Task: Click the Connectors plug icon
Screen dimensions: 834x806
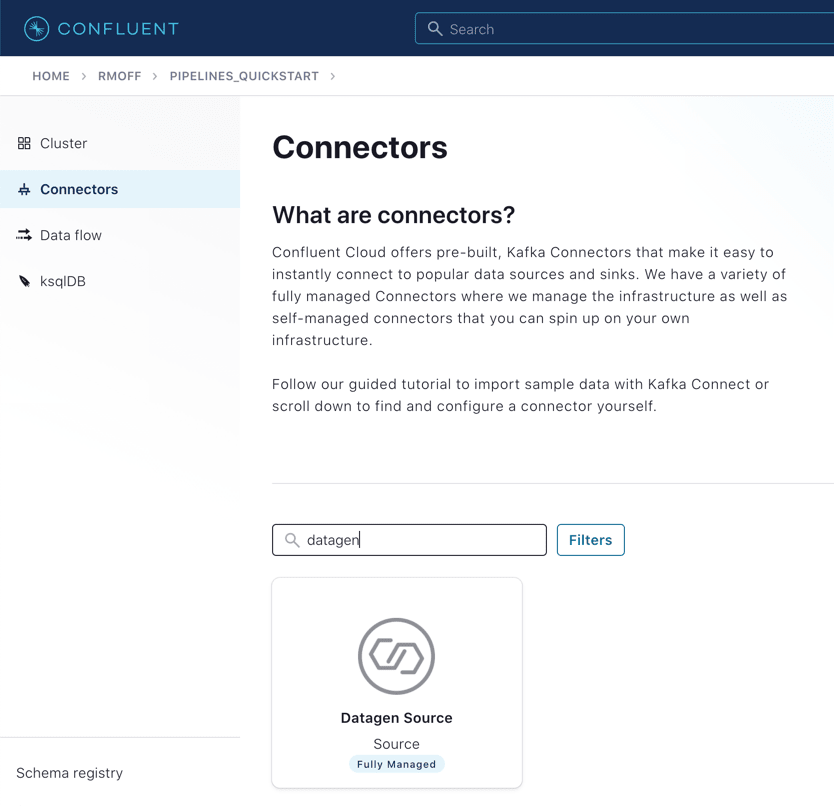Action: point(24,189)
